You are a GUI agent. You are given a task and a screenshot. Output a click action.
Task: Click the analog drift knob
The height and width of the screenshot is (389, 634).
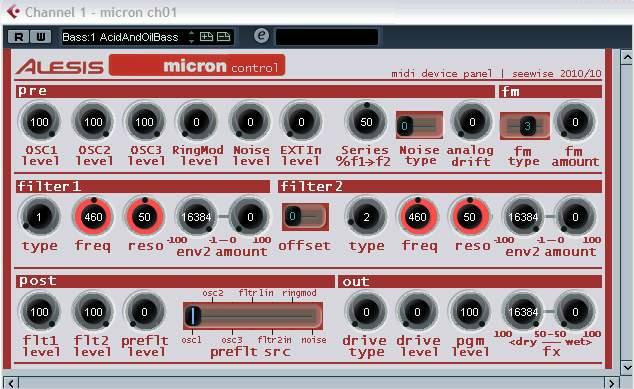pyautogui.click(x=472, y=122)
